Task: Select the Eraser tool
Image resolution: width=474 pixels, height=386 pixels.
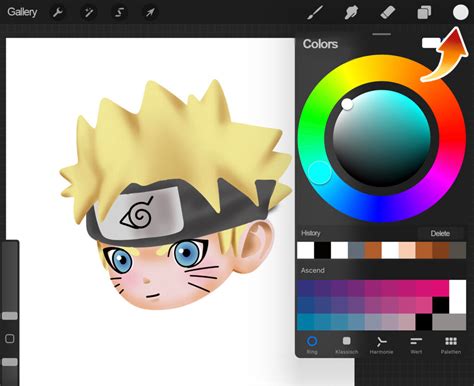Action: [x=387, y=13]
